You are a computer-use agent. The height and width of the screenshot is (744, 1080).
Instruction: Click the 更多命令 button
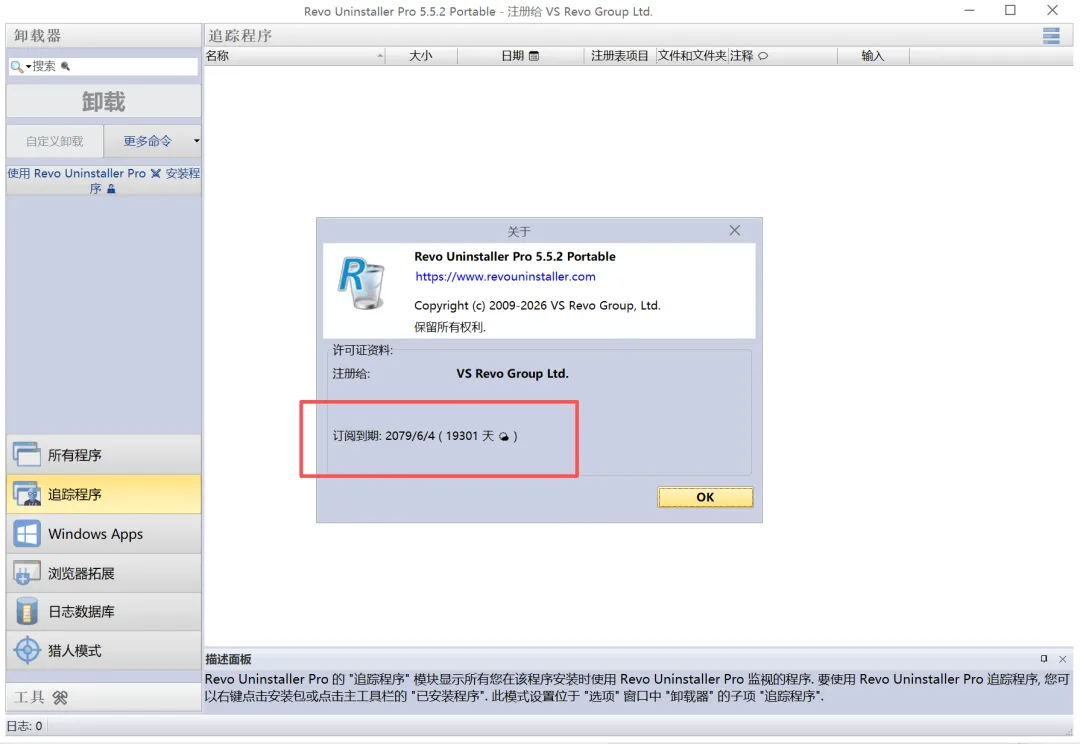(x=147, y=141)
